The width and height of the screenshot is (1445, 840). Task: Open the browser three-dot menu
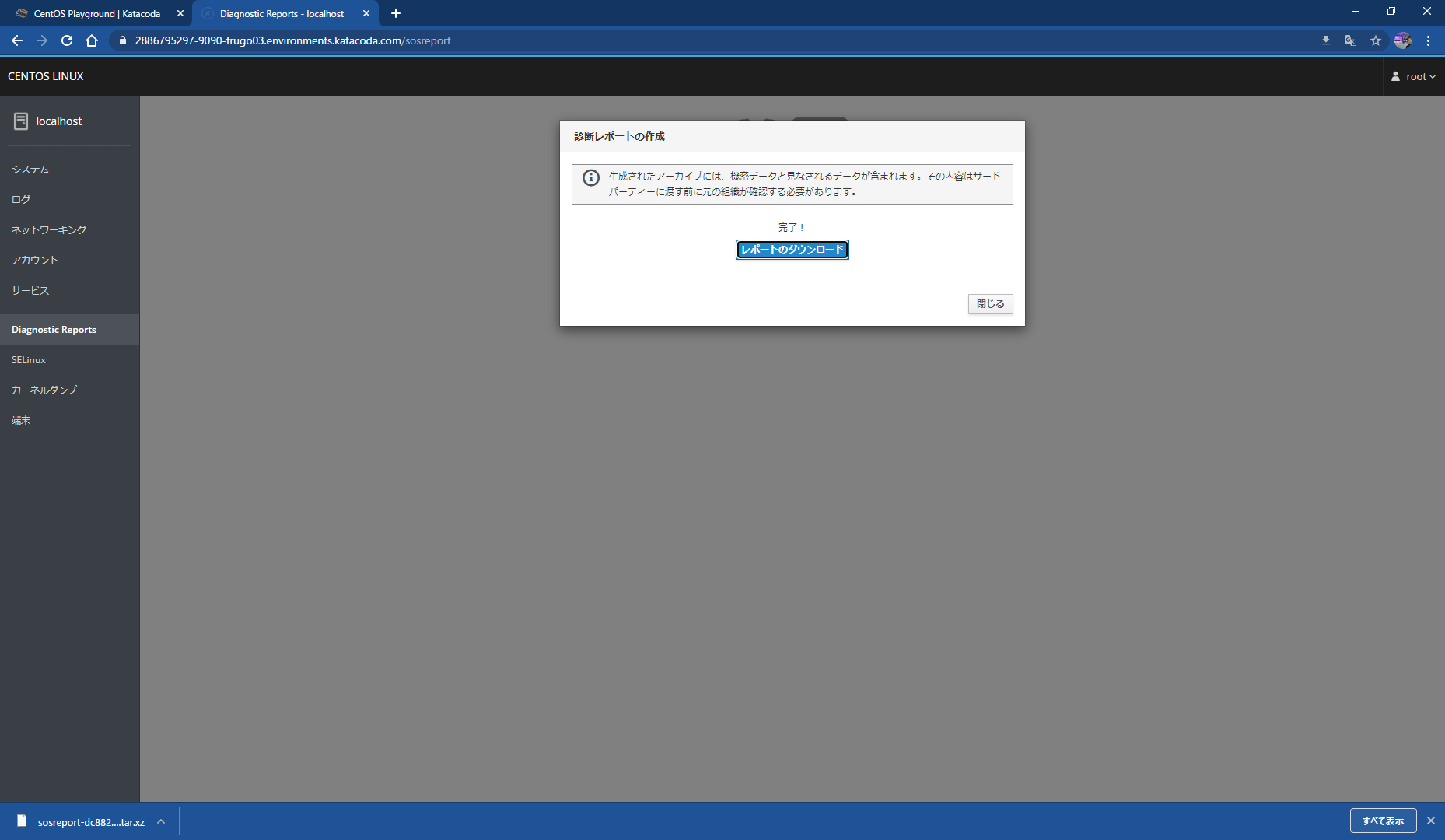[1429, 40]
